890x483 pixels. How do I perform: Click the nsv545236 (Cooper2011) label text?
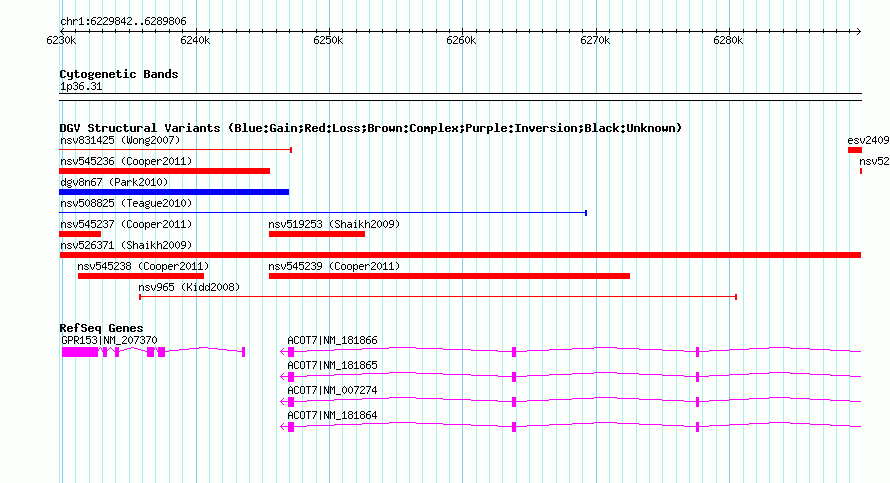pyautogui.click(x=126, y=161)
